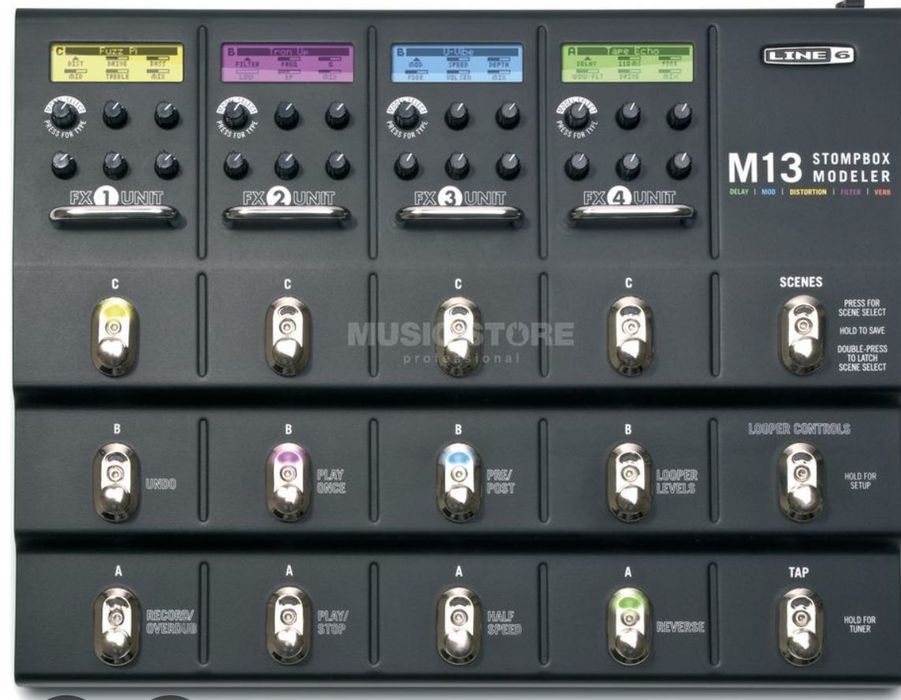Click the M13 model name

765,168
